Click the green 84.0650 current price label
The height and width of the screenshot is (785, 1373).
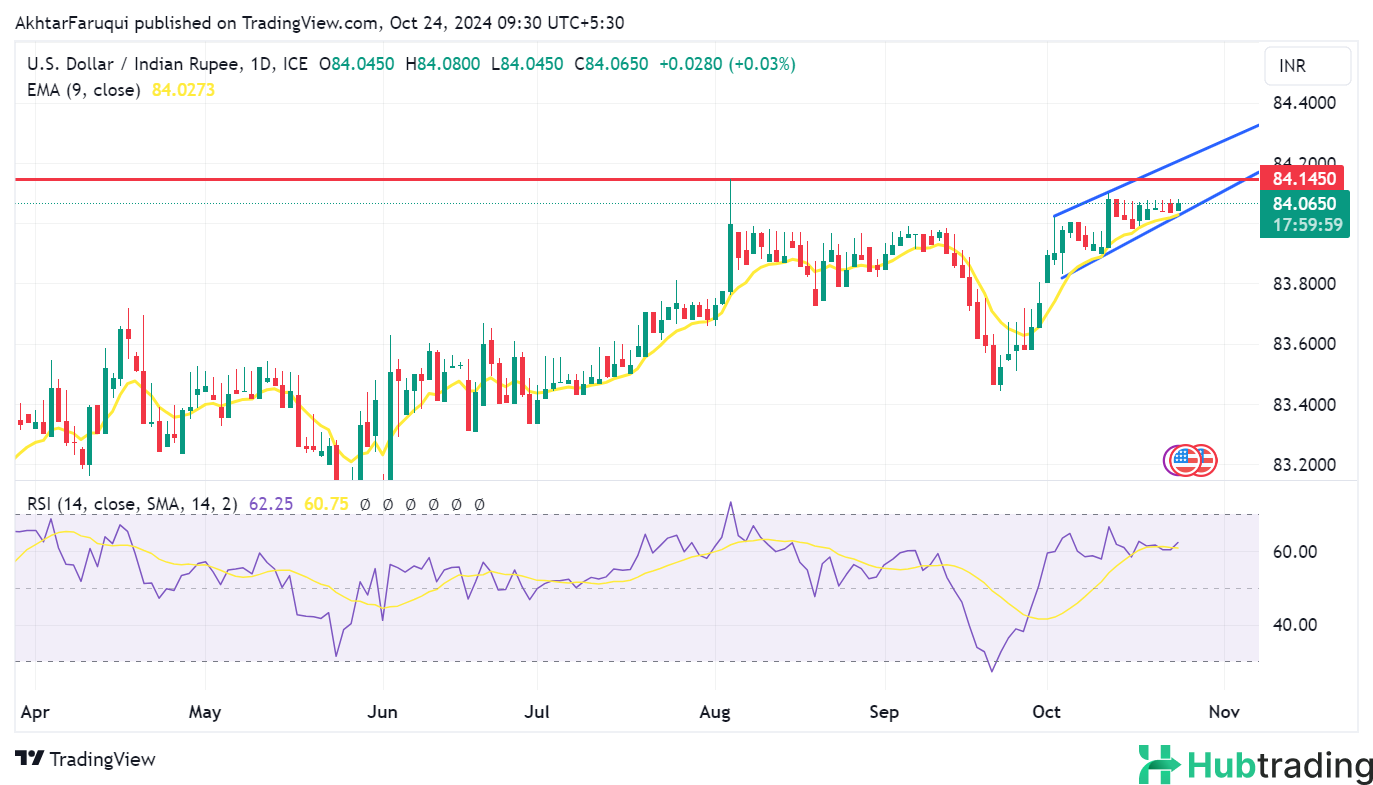pos(1304,204)
